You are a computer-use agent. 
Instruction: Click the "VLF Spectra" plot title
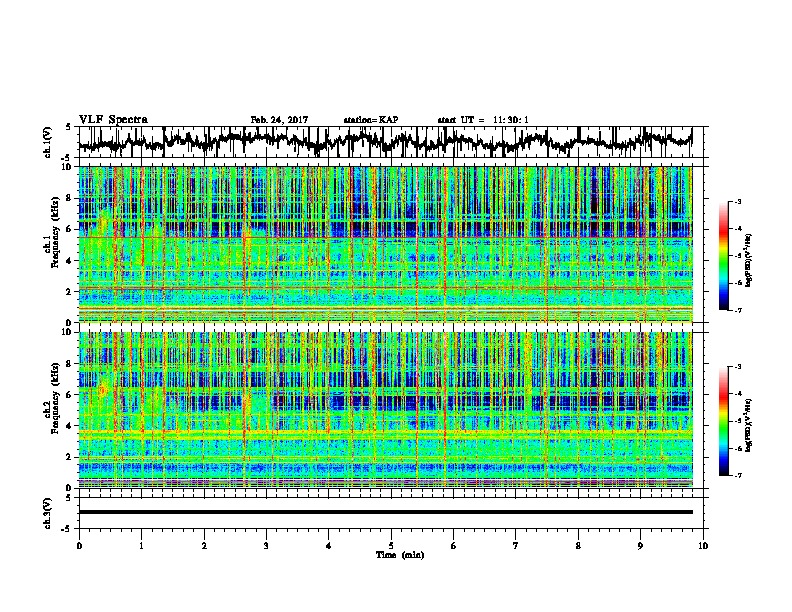[113, 120]
